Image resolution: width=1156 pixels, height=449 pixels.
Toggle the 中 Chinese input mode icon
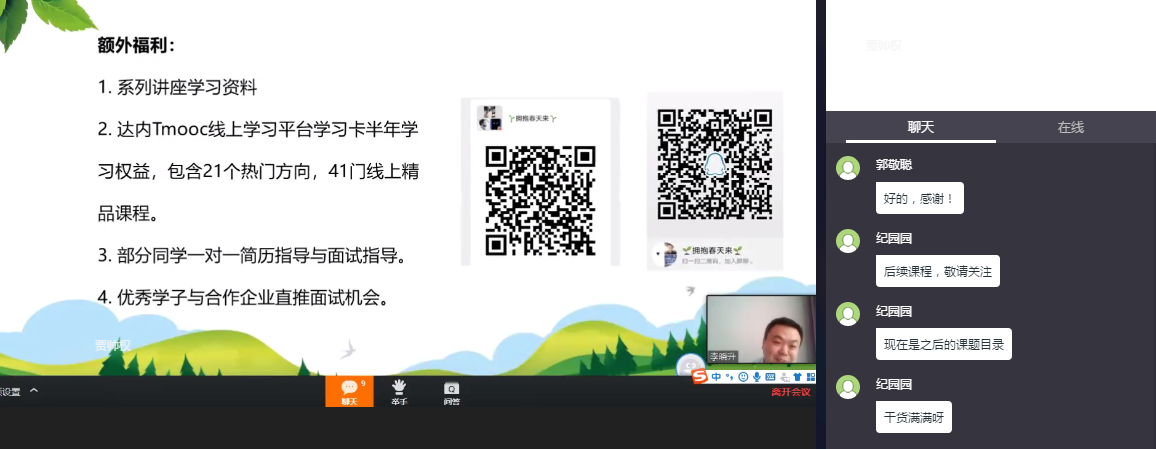tap(717, 377)
